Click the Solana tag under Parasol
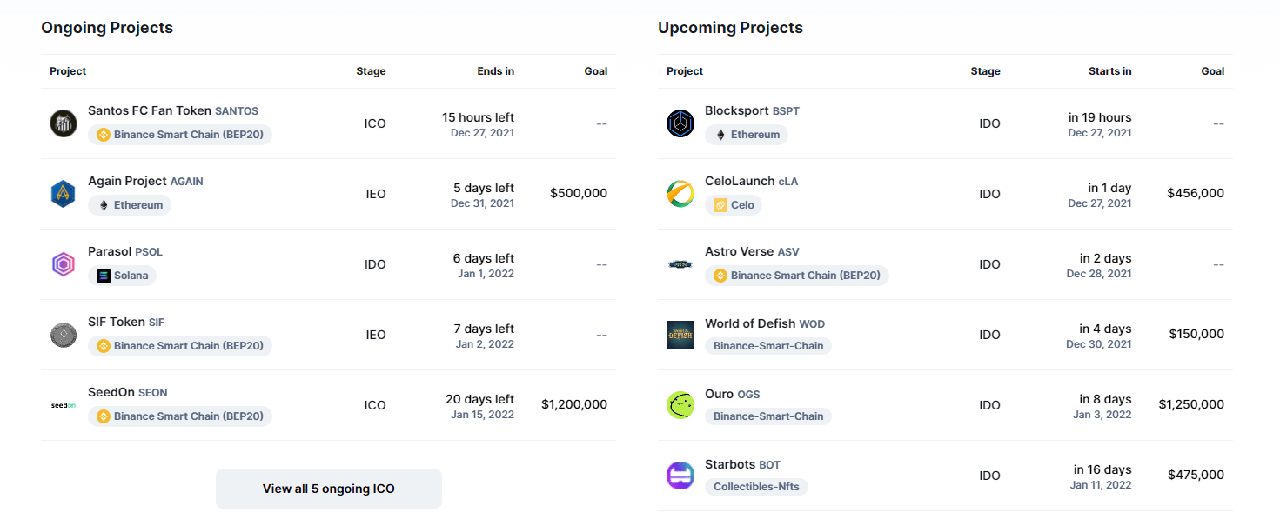The width and height of the screenshot is (1280, 519). (x=122, y=275)
